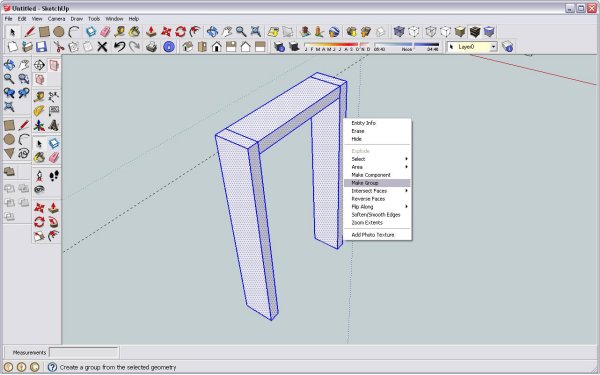Choose Reverse Faces

tap(377, 199)
